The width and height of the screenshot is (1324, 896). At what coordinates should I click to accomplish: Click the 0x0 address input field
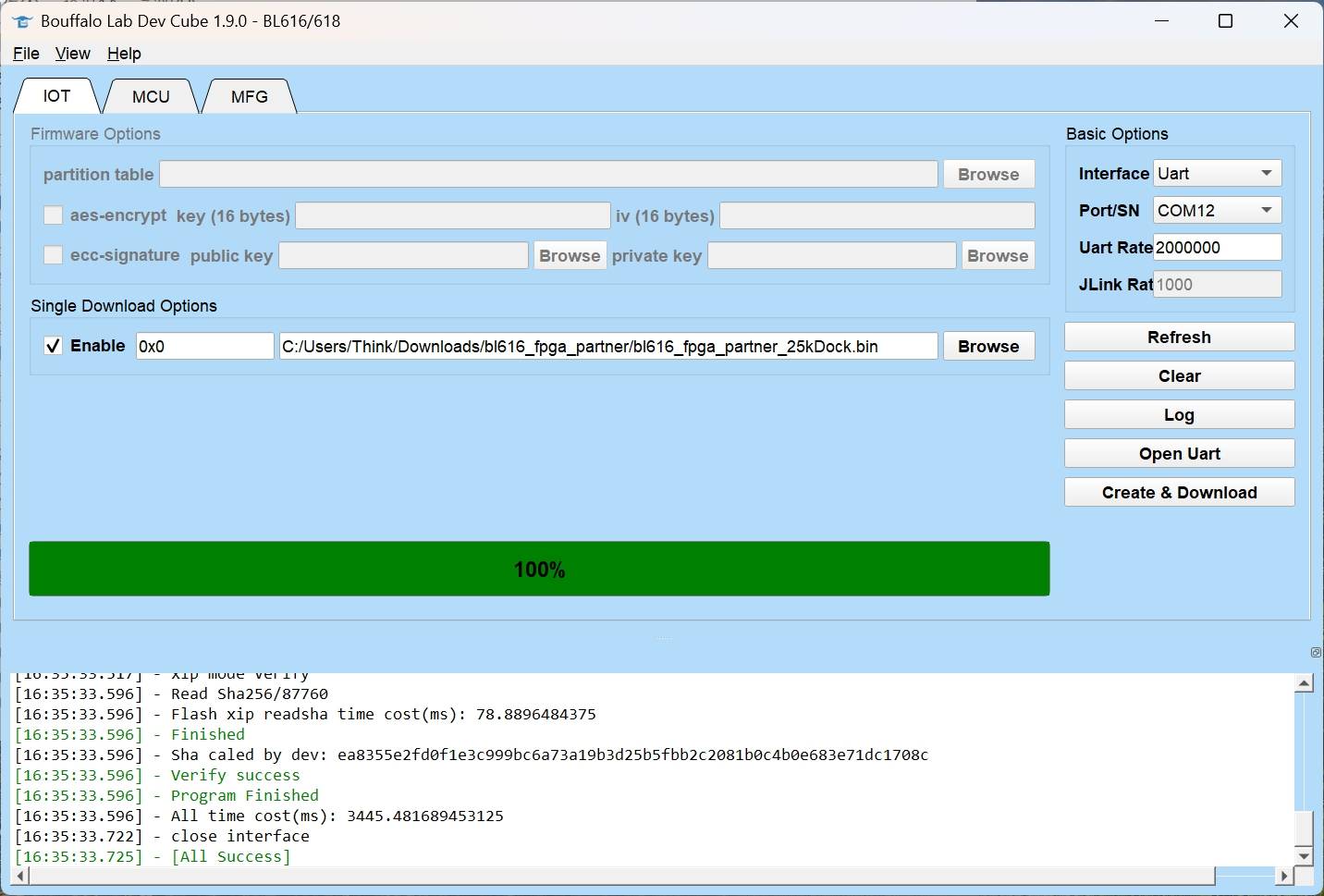coord(205,346)
